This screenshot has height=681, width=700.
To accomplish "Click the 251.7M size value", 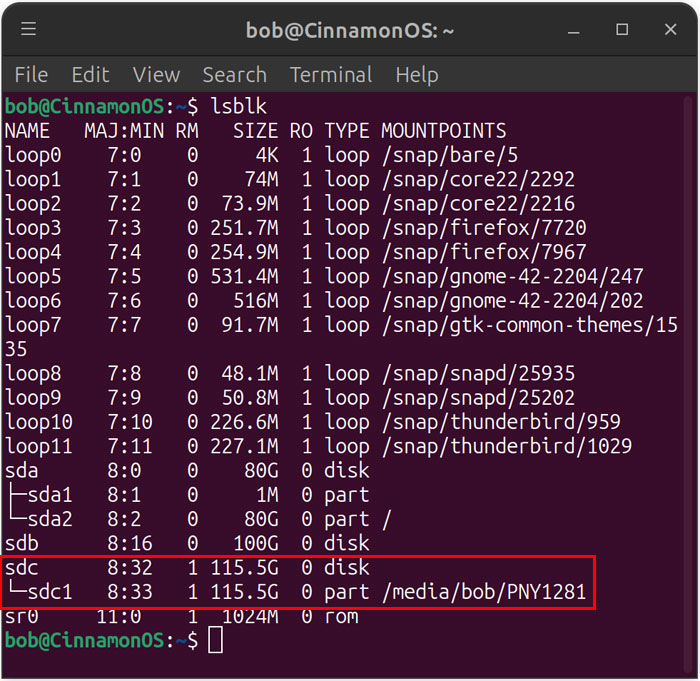I will click(244, 228).
